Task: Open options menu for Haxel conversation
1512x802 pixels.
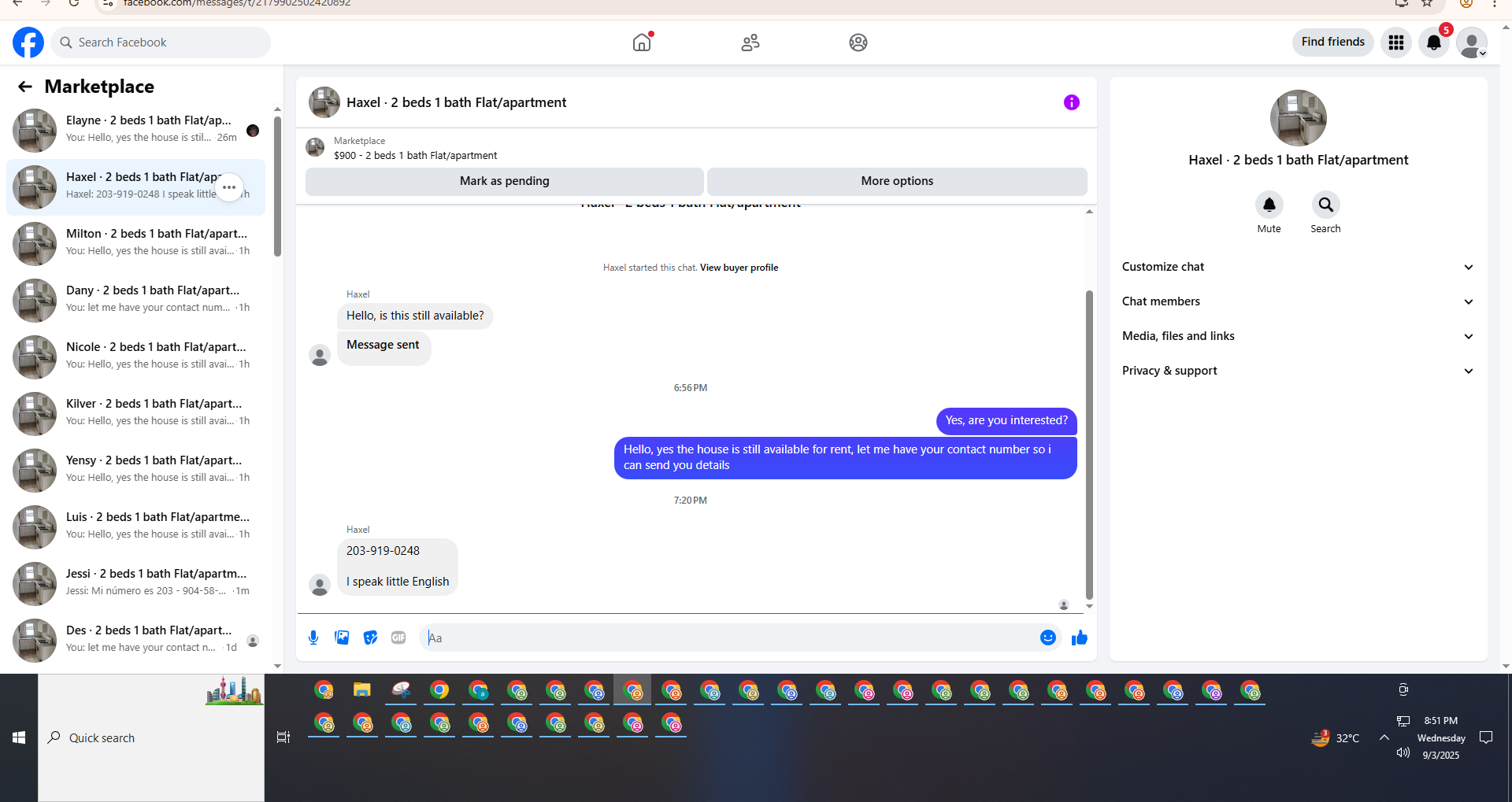Action: [229, 187]
